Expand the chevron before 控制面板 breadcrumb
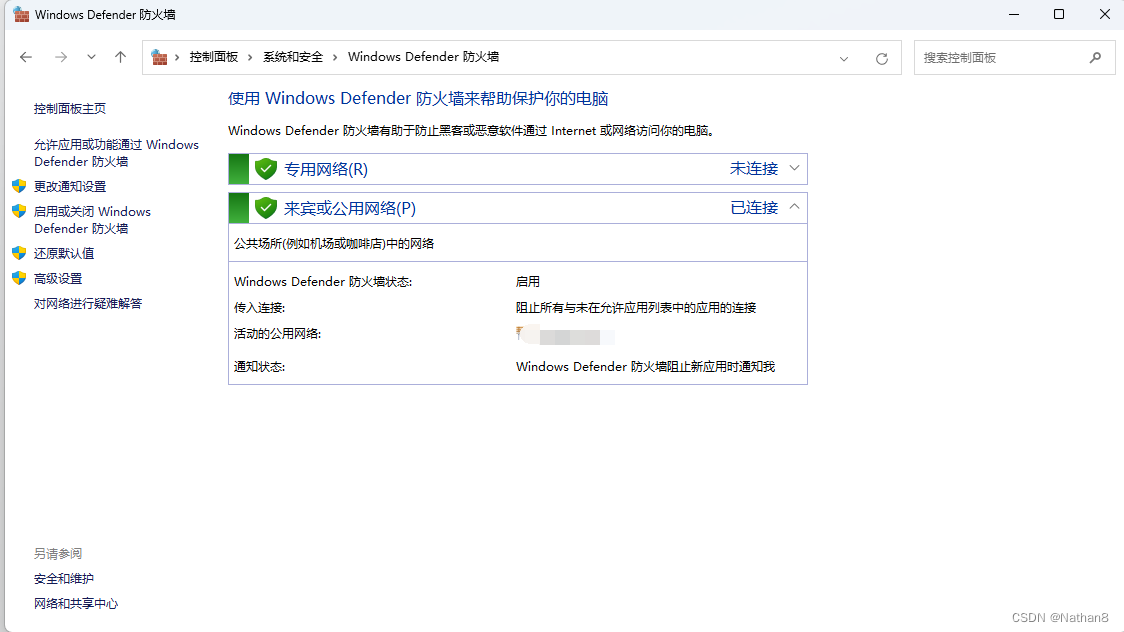The height and width of the screenshot is (632, 1124). 177,57
